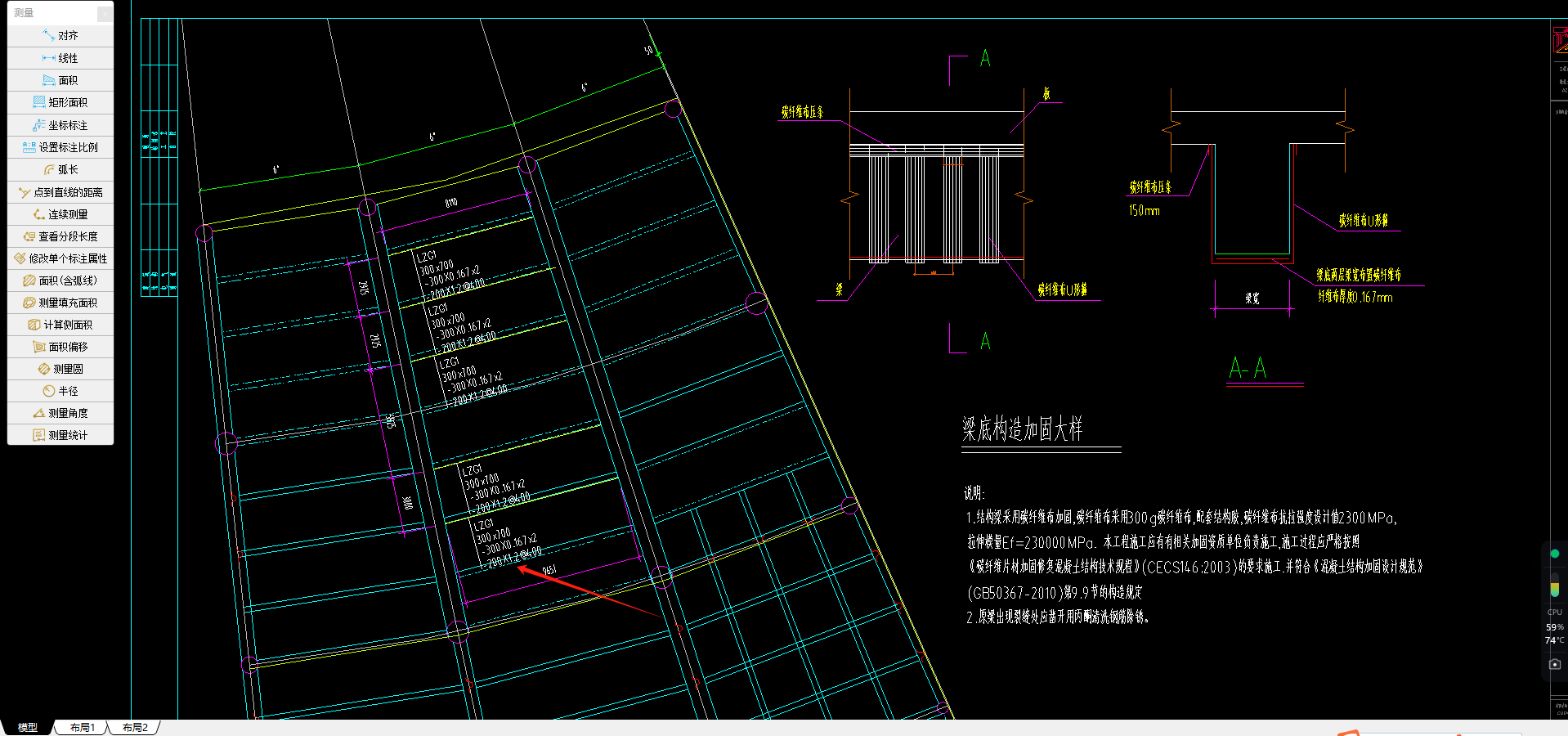This screenshot has width=1568, height=736.
Task: Select 点到直线的距离 point-to-line distance tool
Action: point(60,192)
